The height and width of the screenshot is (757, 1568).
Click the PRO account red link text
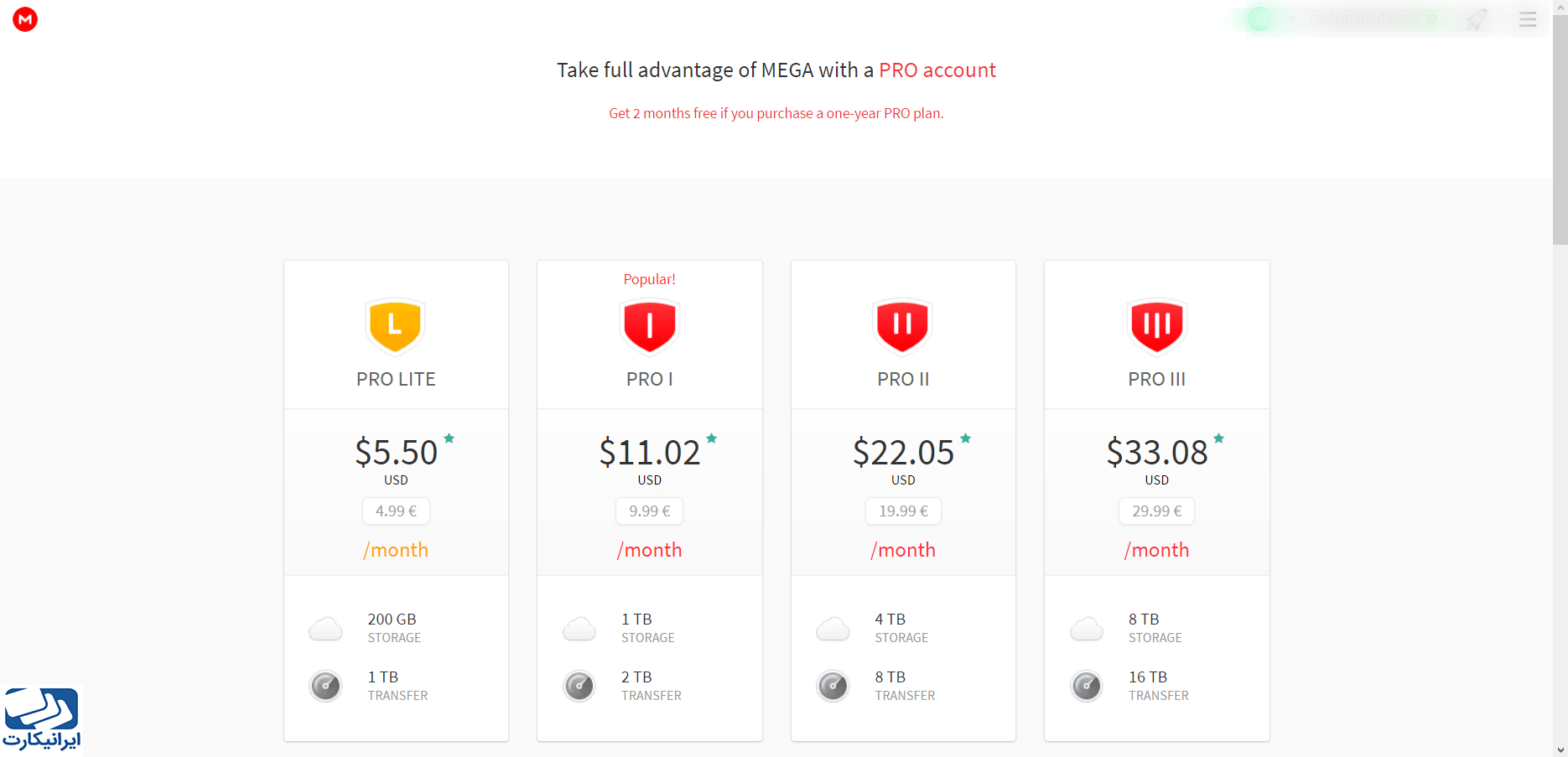pyautogui.click(x=937, y=70)
